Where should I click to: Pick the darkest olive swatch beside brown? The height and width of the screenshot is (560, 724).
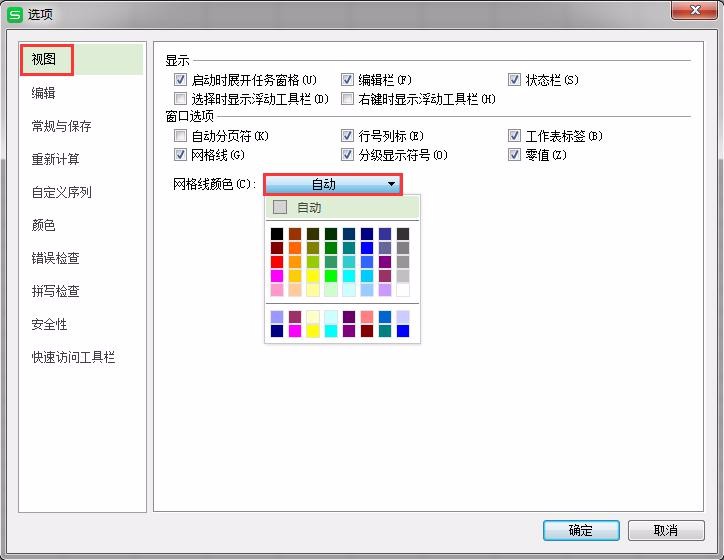(x=313, y=234)
